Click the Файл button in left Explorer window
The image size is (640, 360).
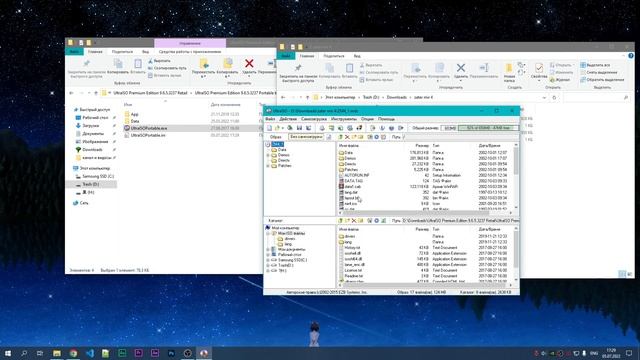point(74,52)
